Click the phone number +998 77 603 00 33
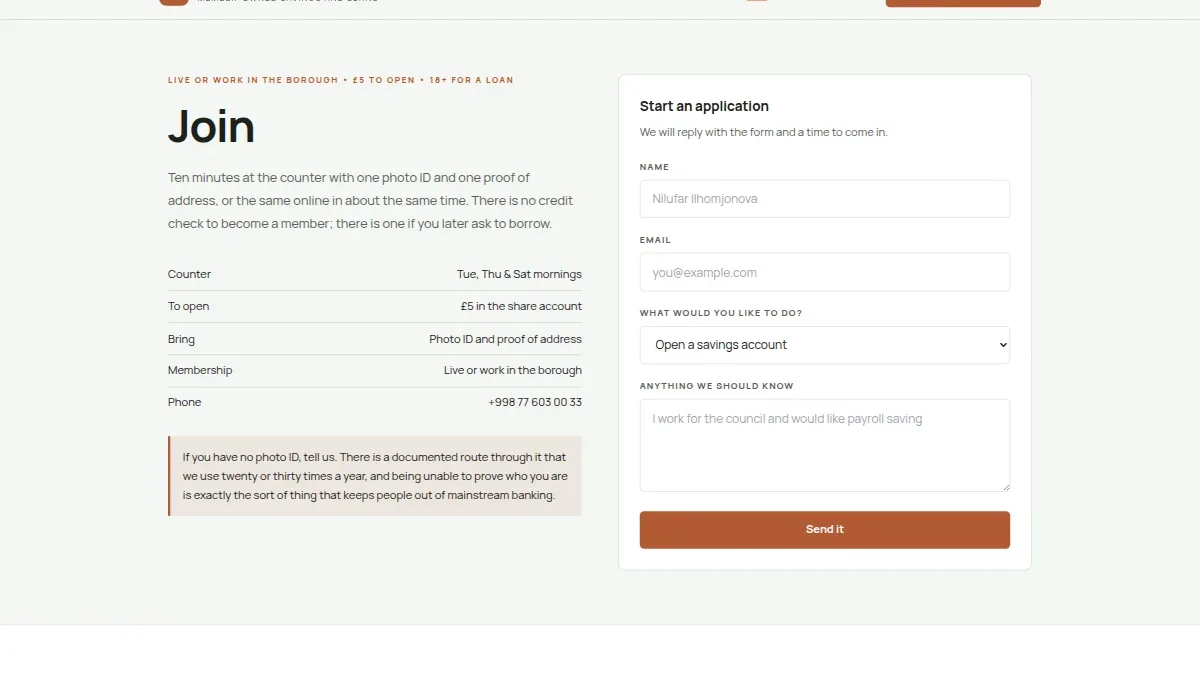 pos(535,402)
